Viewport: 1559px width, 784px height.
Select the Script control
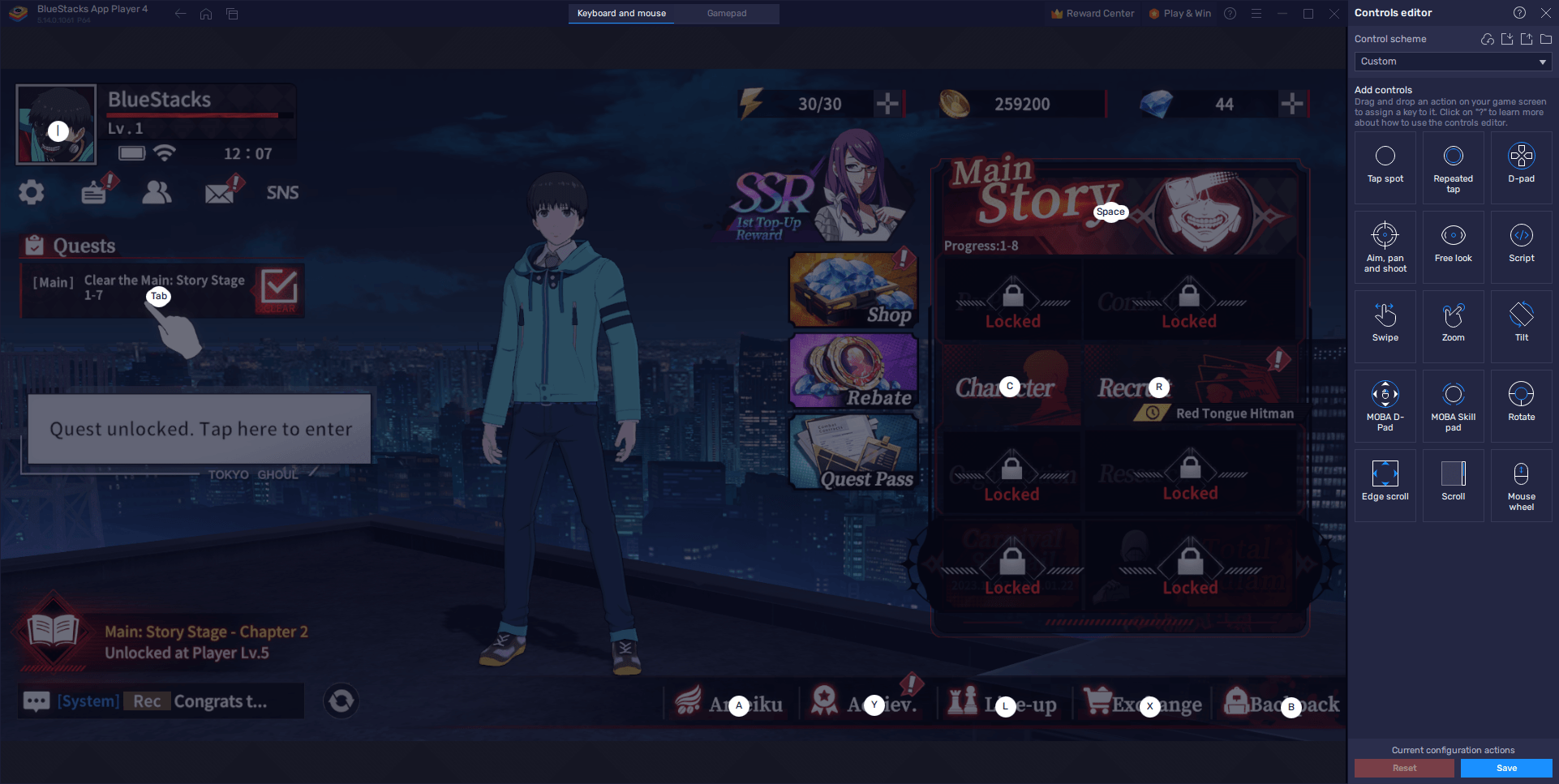coord(1521,246)
